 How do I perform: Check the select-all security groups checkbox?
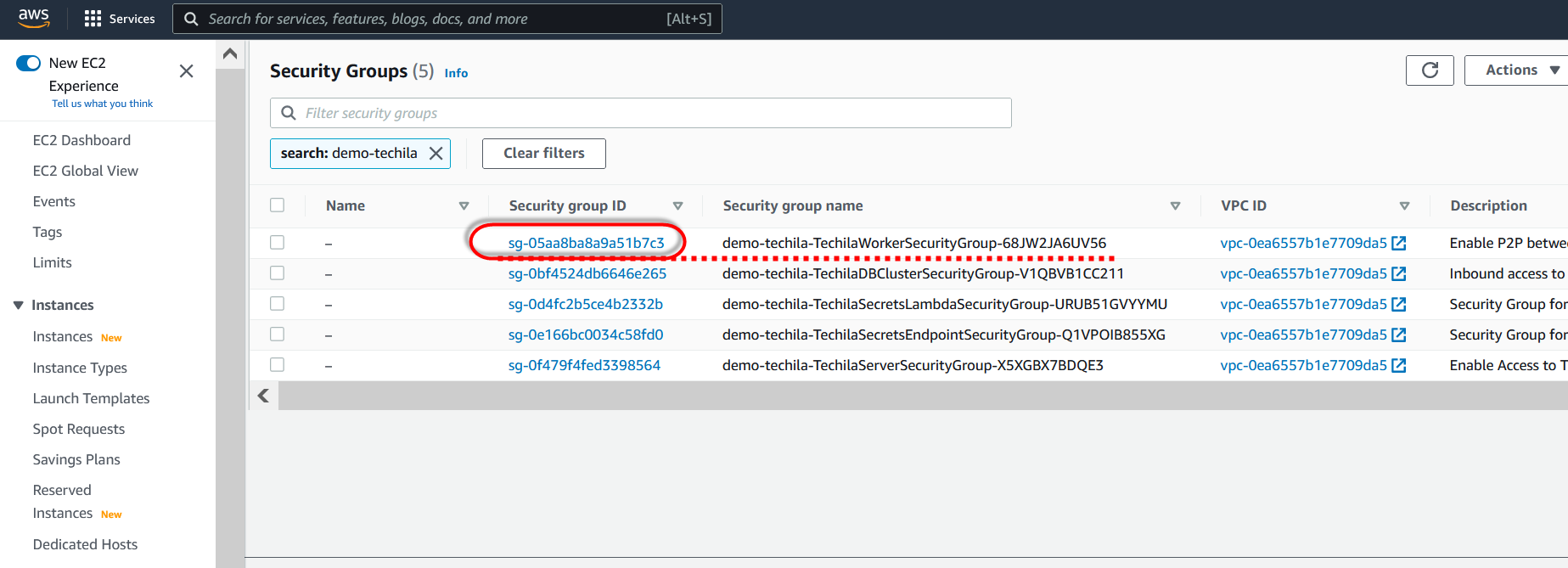[x=278, y=205]
